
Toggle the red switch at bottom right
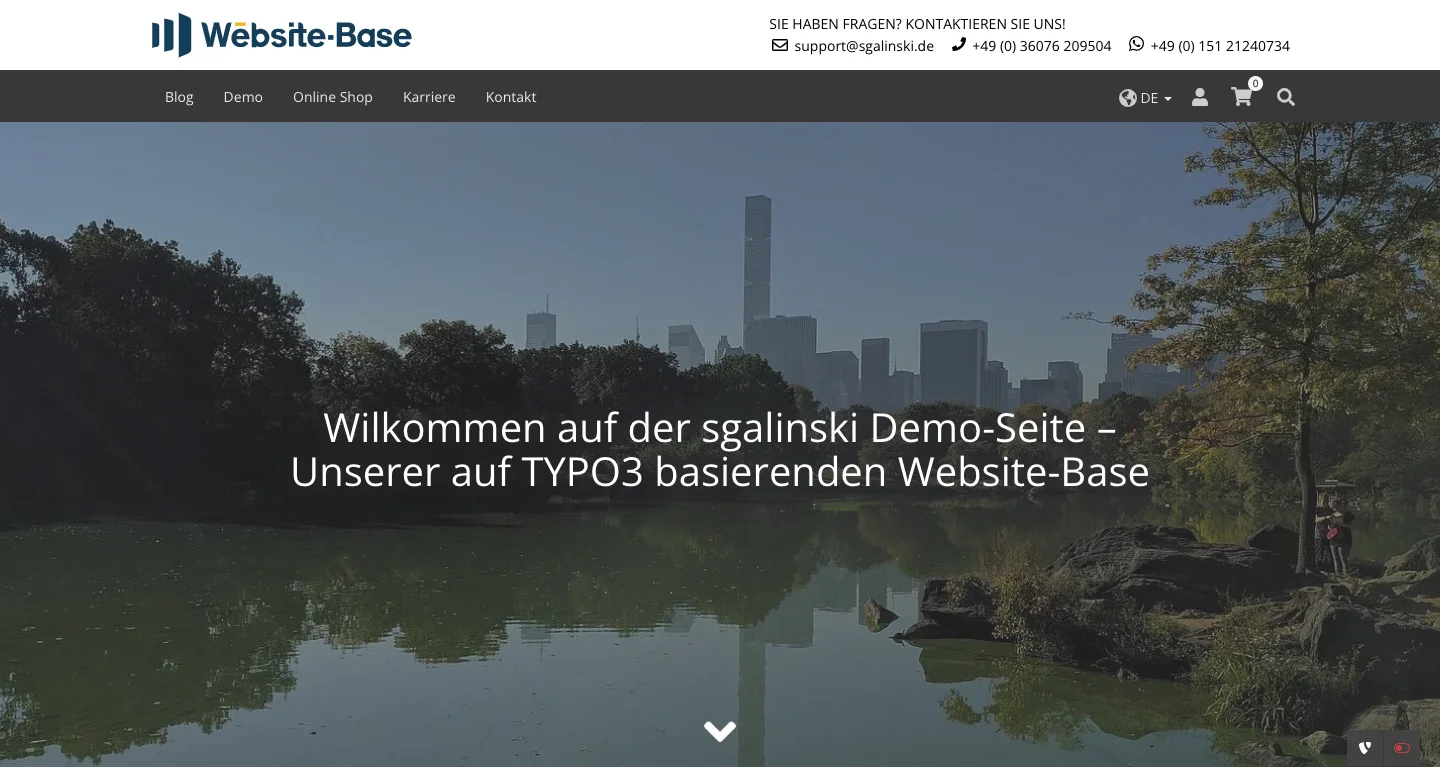(1401, 747)
